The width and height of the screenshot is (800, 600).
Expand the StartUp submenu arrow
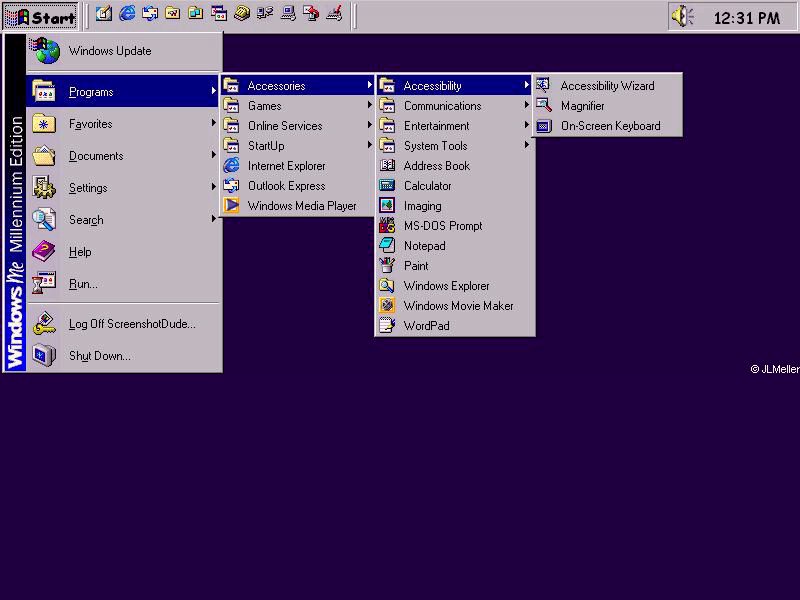(369, 145)
